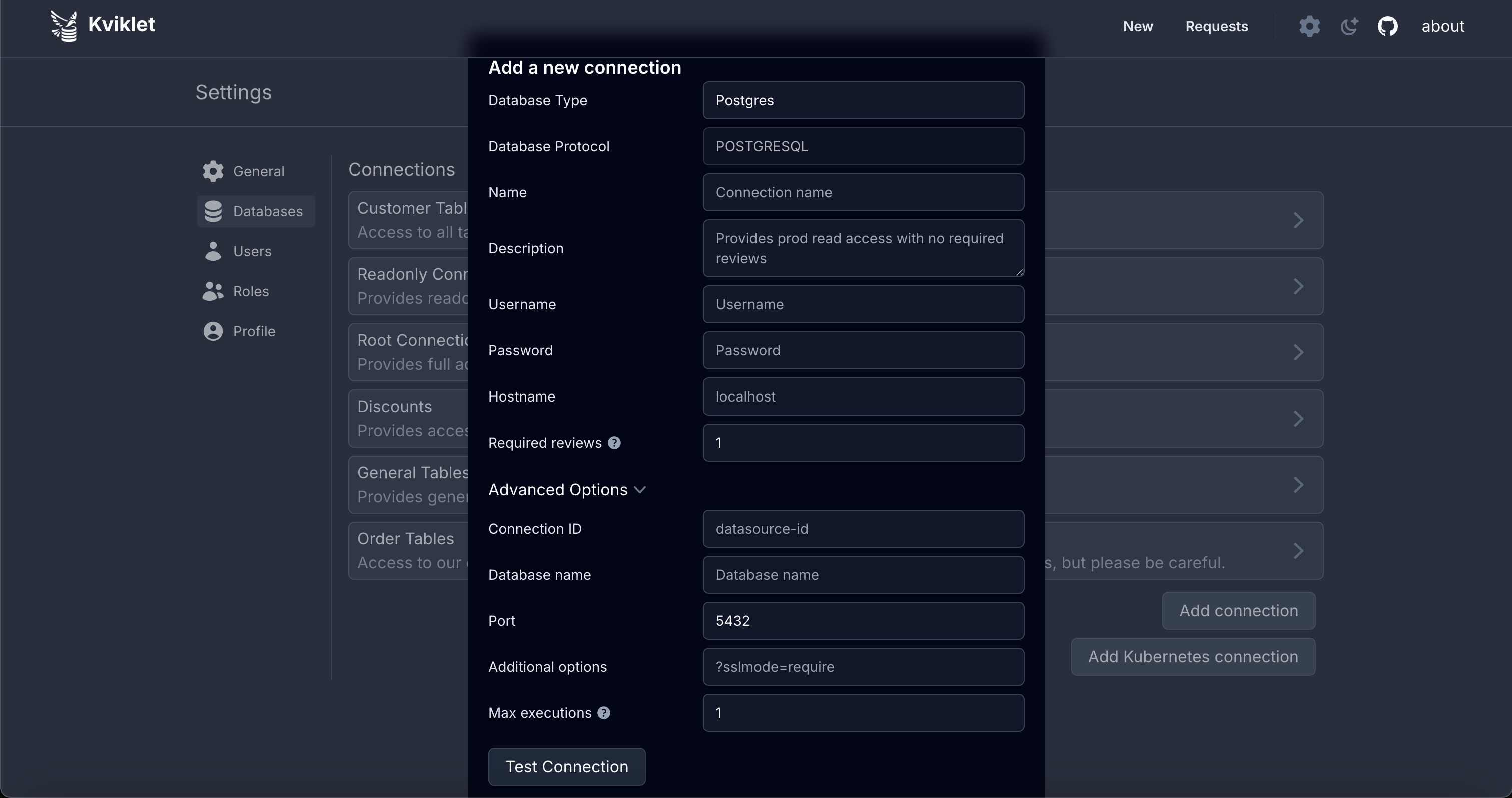Select General settings tab
The height and width of the screenshot is (798, 1512).
point(256,171)
